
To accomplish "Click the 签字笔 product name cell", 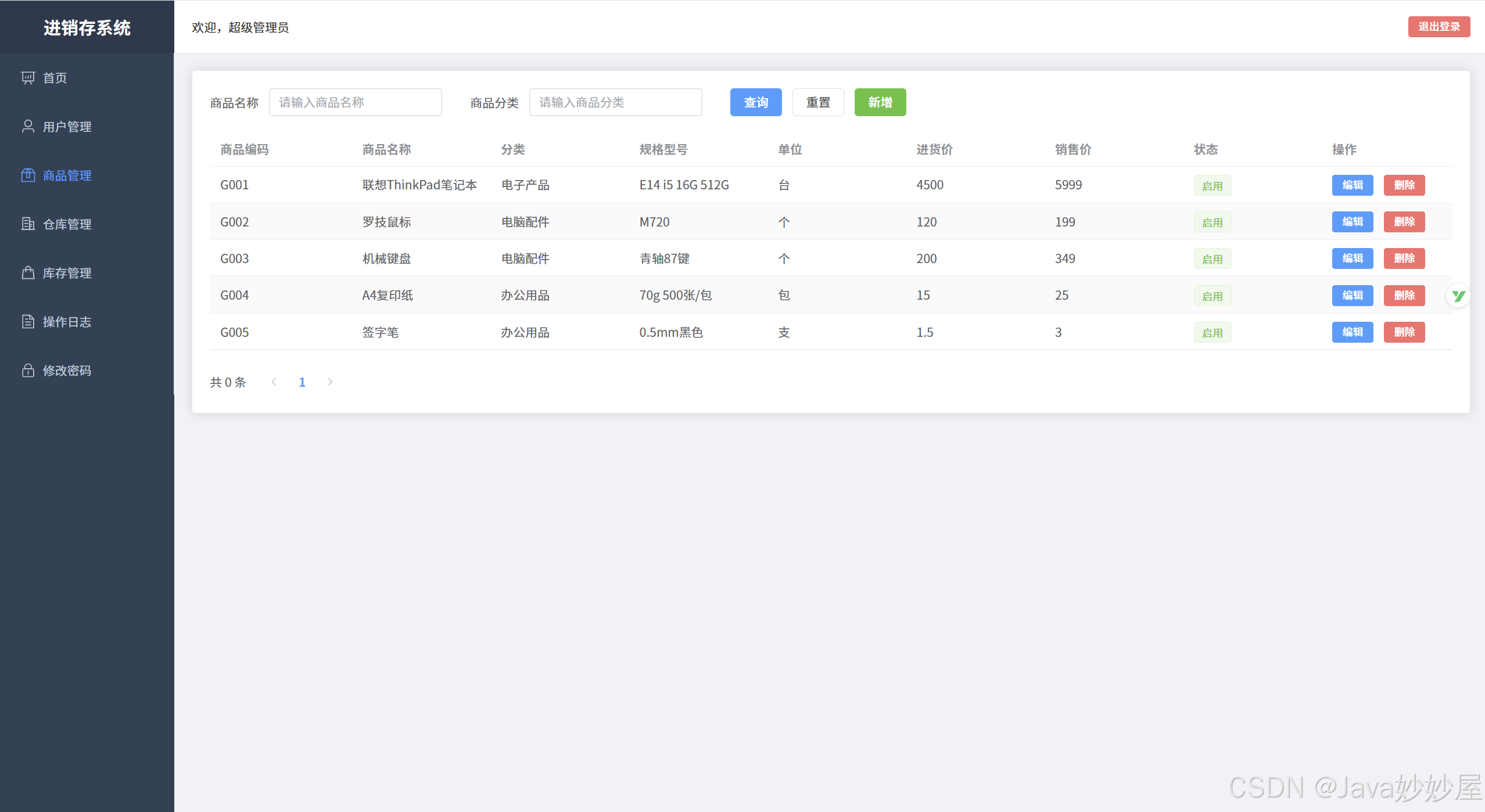I will point(380,332).
